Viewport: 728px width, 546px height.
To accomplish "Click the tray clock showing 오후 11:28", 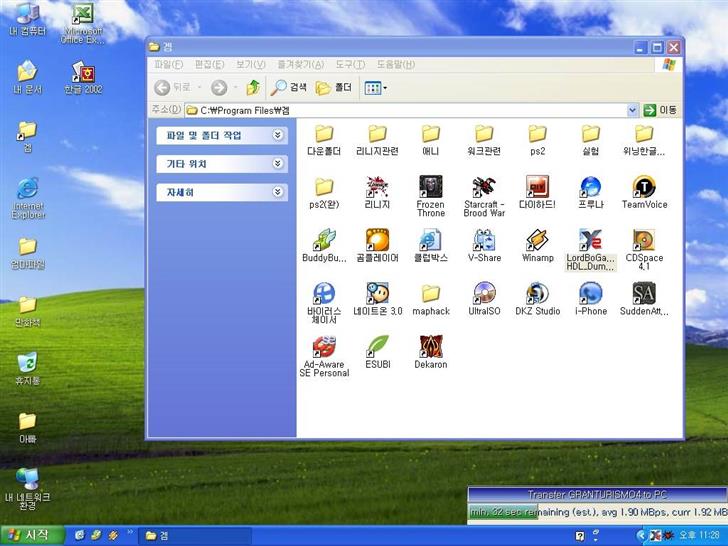I will (x=699, y=536).
